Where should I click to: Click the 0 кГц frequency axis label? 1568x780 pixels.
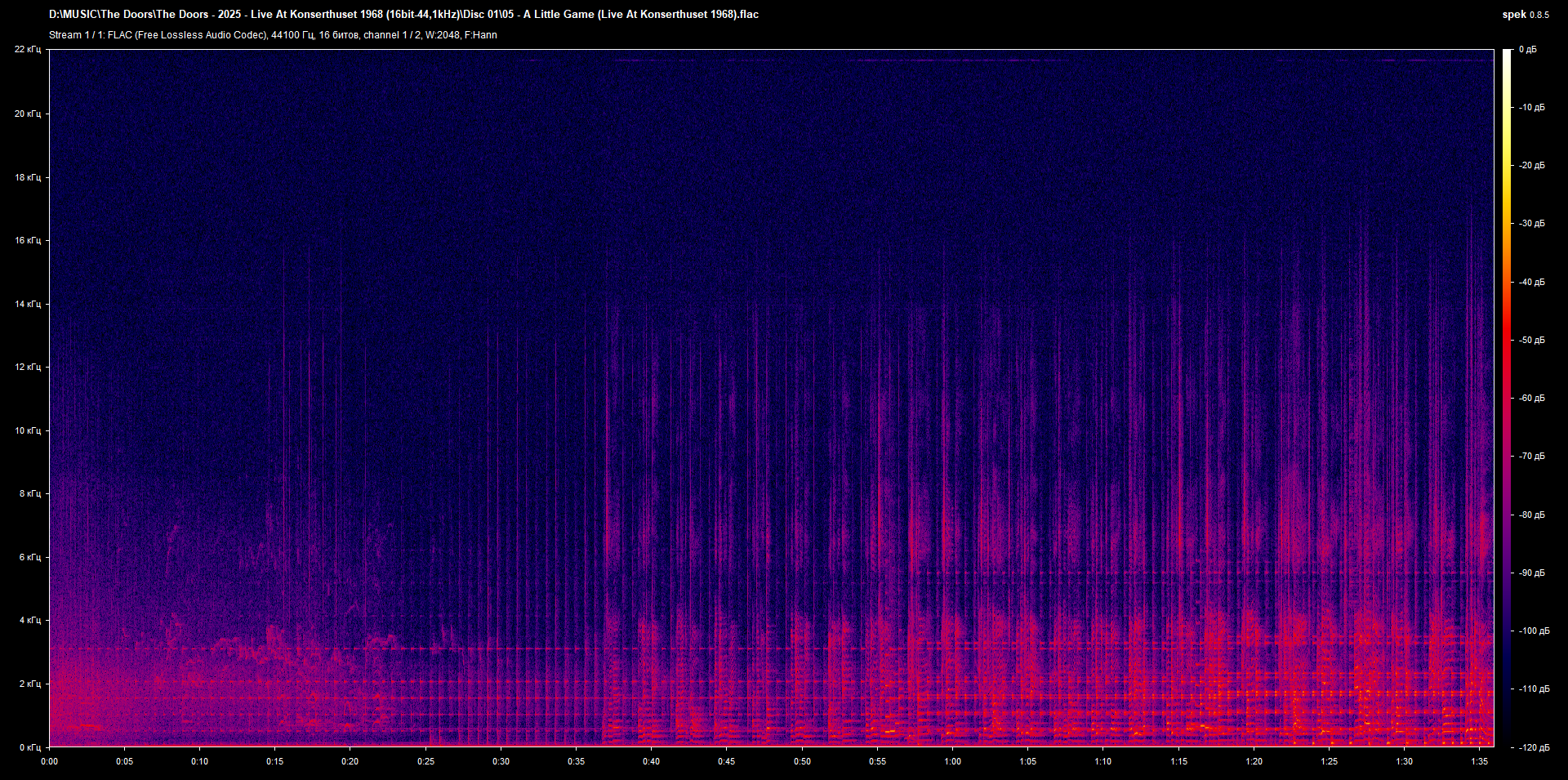point(29,747)
